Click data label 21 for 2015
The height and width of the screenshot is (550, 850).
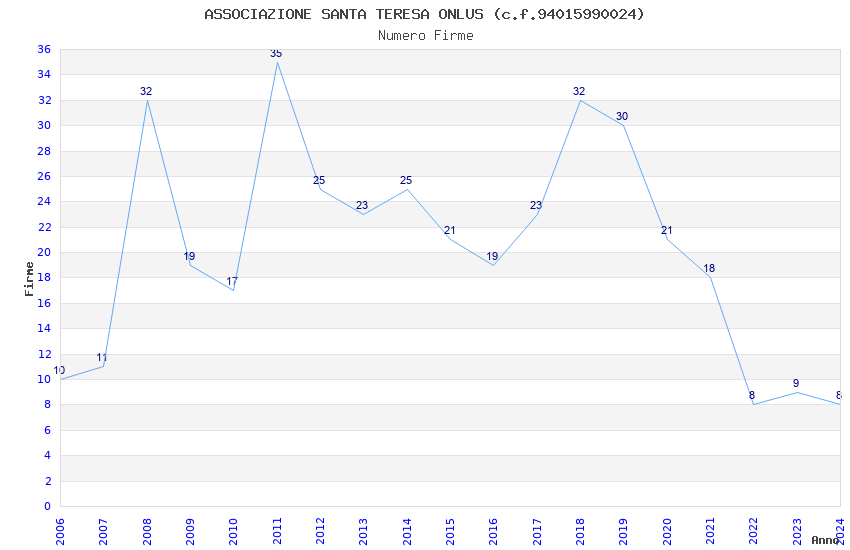449,230
